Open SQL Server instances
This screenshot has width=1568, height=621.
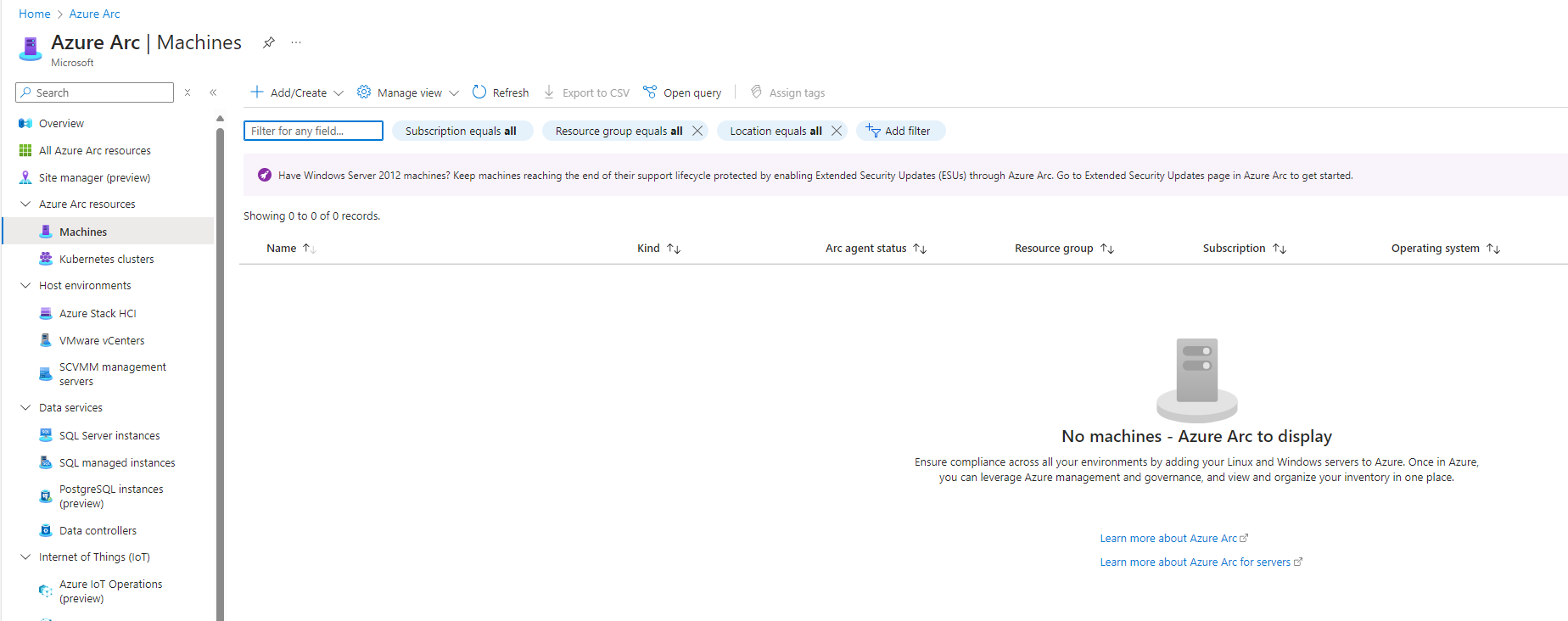[x=109, y=435]
